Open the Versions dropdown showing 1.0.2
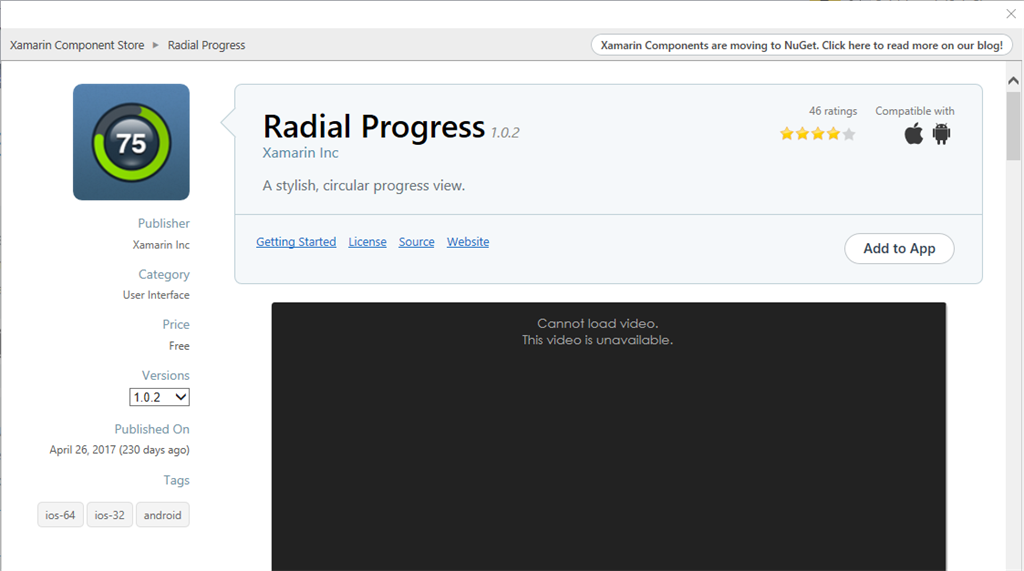Screen dimensions: 1024x571 [159, 397]
